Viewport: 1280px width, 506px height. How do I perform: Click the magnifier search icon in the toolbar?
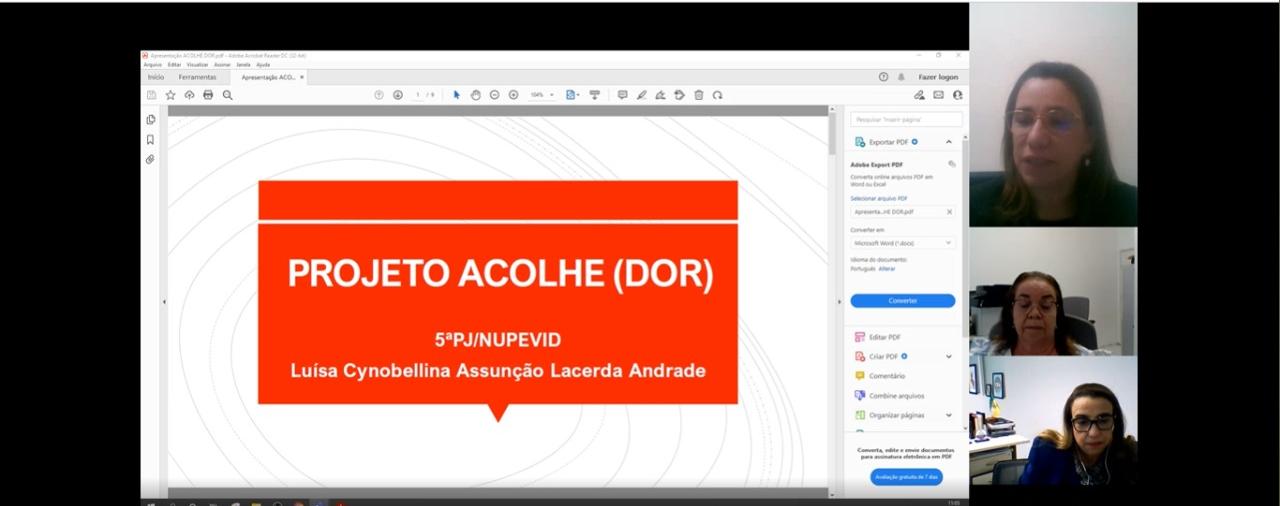pyautogui.click(x=227, y=95)
